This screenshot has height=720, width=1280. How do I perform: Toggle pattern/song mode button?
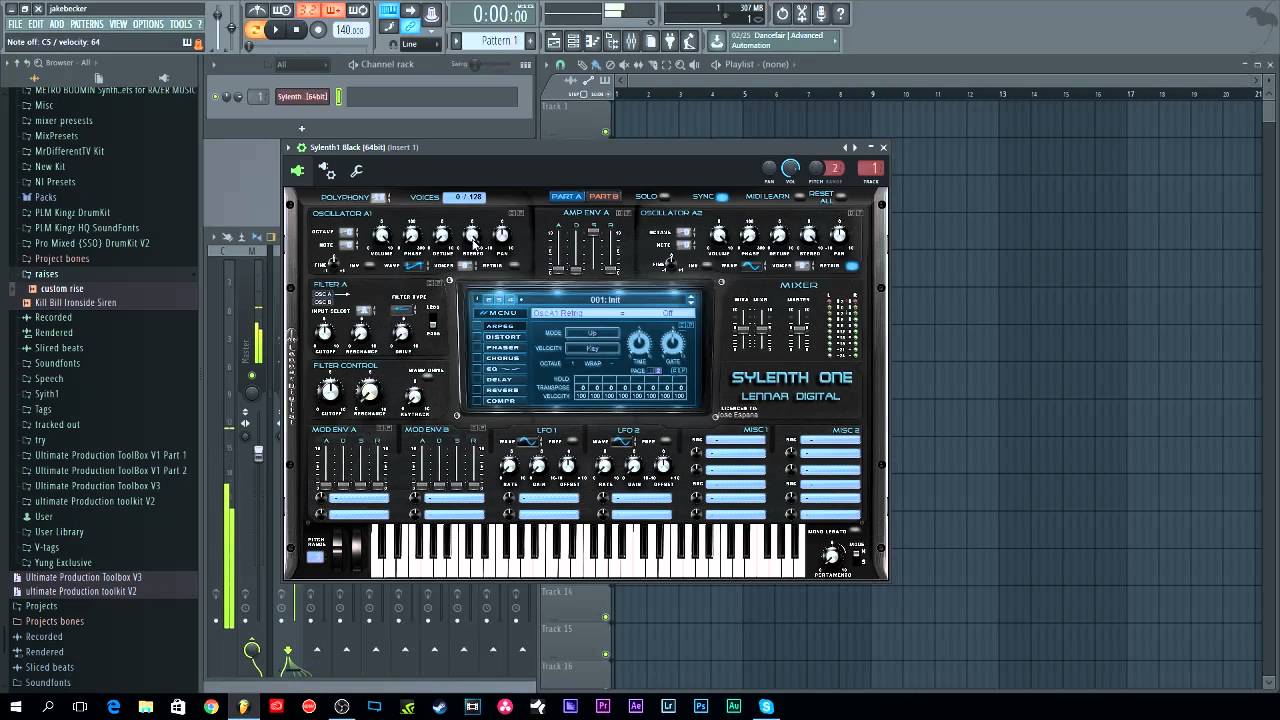click(255, 30)
